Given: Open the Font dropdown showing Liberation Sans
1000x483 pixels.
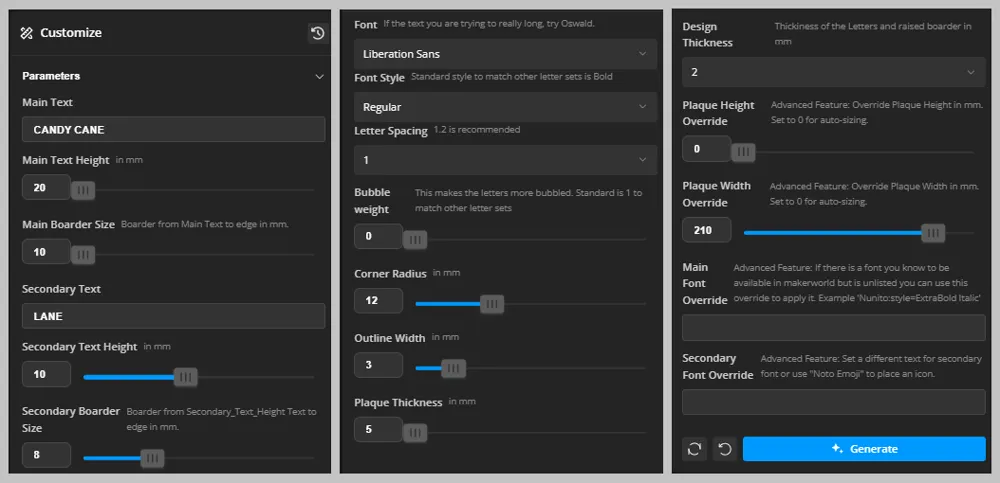Looking at the screenshot, I should pos(505,54).
